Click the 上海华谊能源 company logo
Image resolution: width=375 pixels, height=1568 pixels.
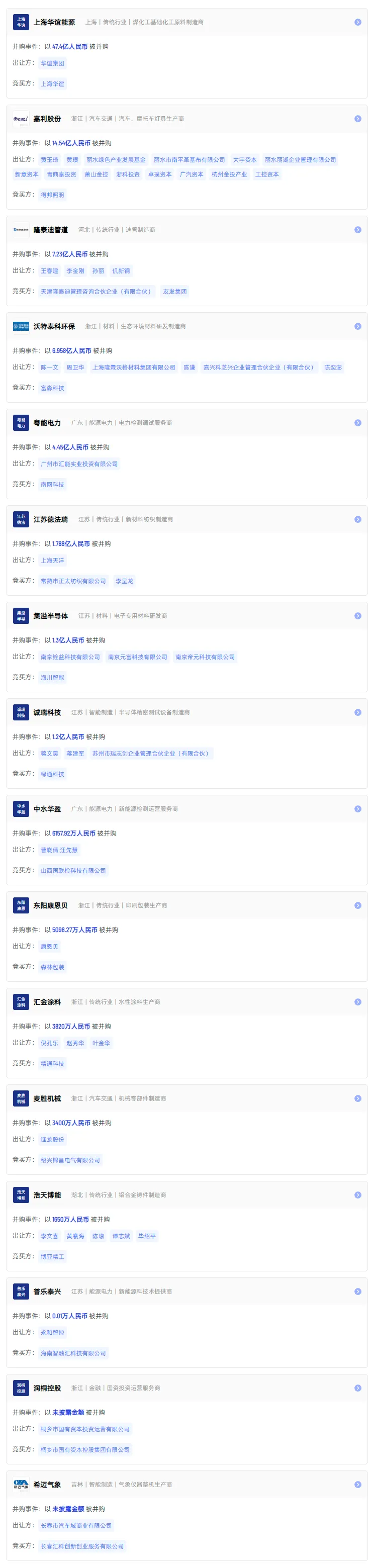(21, 22)
